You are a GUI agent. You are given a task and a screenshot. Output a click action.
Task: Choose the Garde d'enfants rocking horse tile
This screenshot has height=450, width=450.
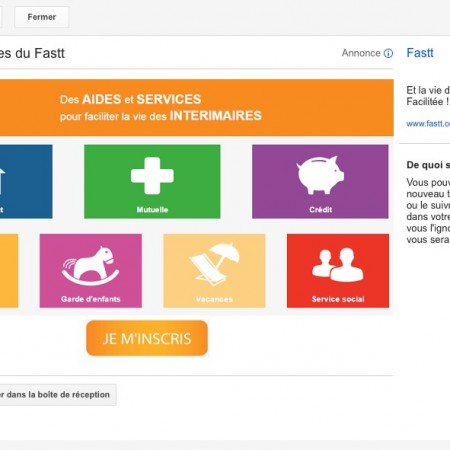(91, 271)
